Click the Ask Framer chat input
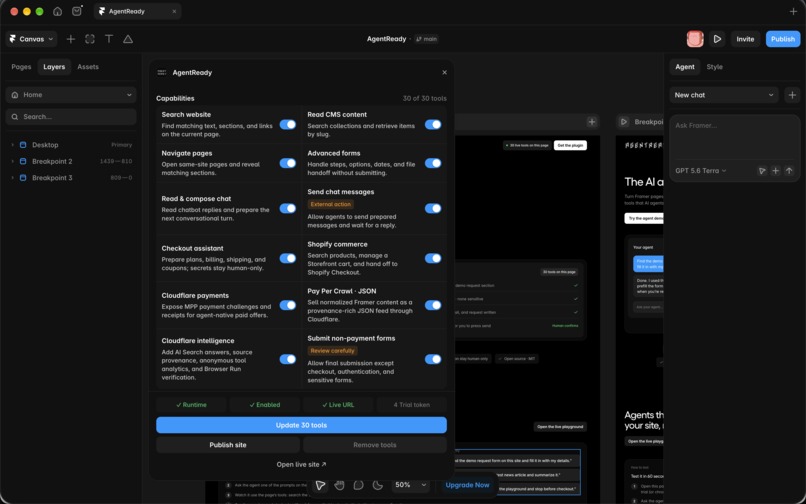 tap(734, 138)
